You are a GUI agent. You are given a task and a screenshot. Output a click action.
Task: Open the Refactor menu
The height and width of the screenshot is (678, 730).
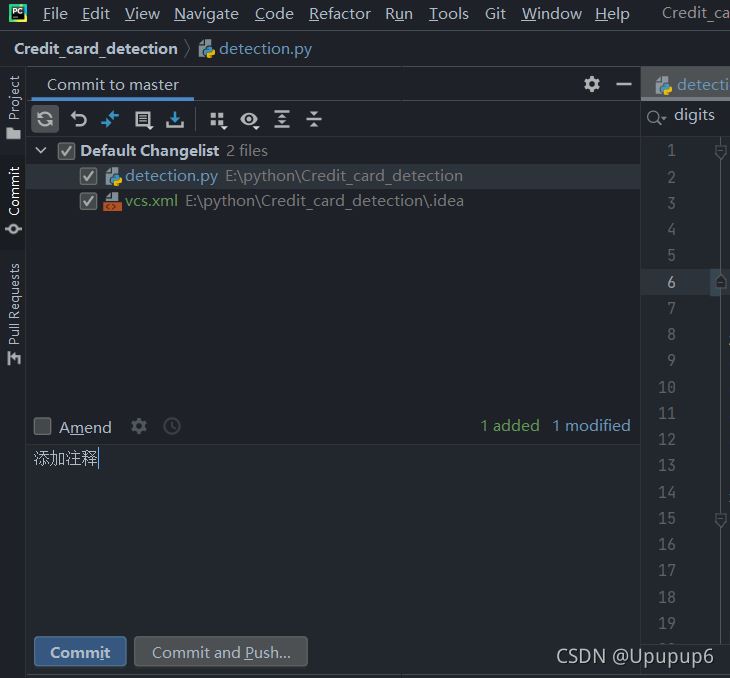(339, 14)
